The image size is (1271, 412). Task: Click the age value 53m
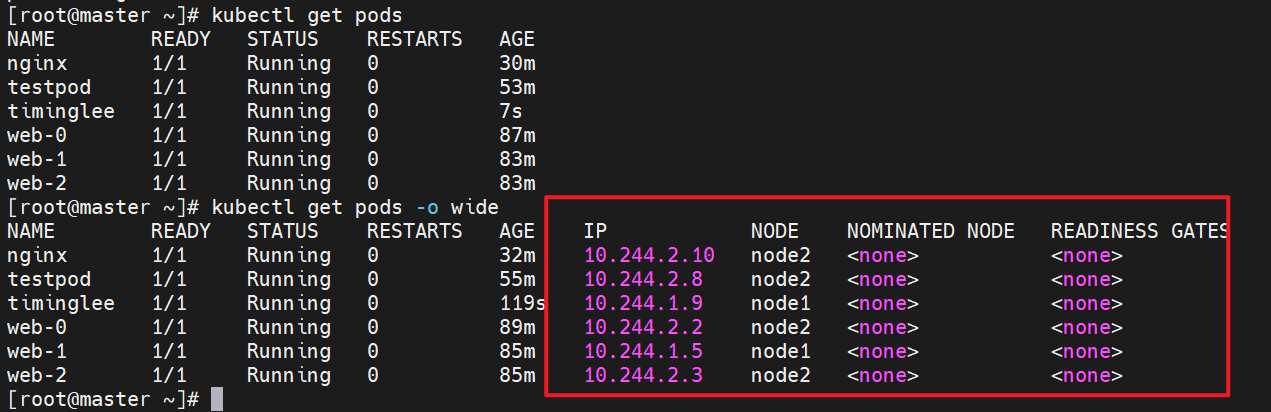(518, 88)
